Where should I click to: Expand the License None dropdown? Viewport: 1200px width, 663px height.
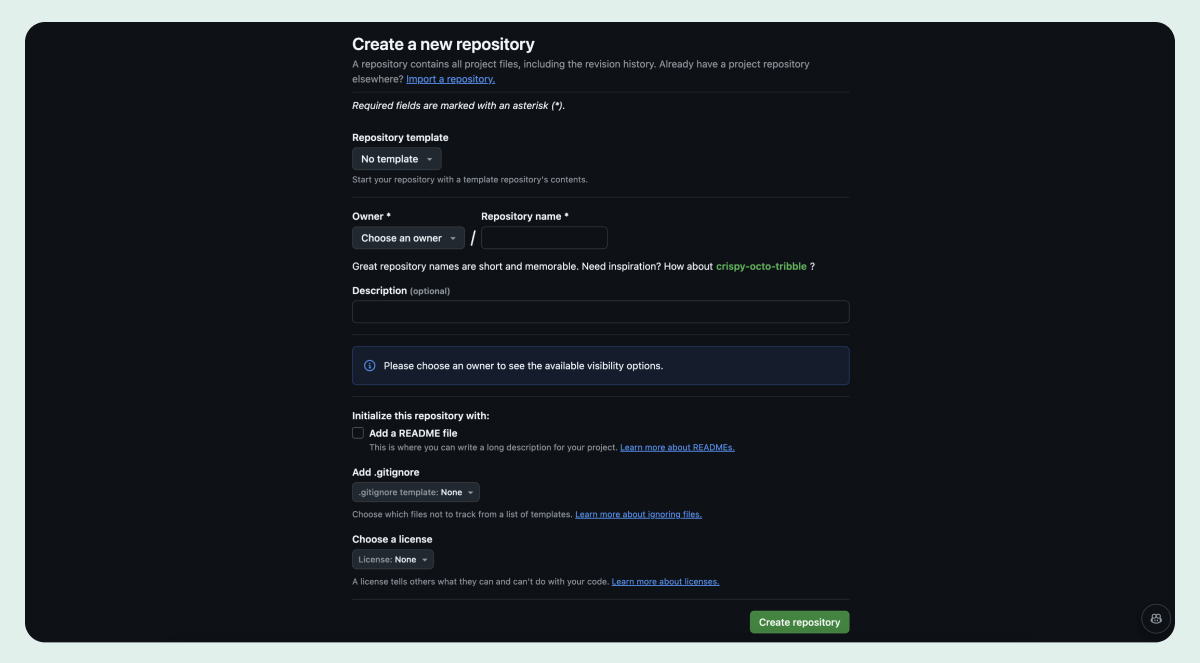[x=393, y=560]
